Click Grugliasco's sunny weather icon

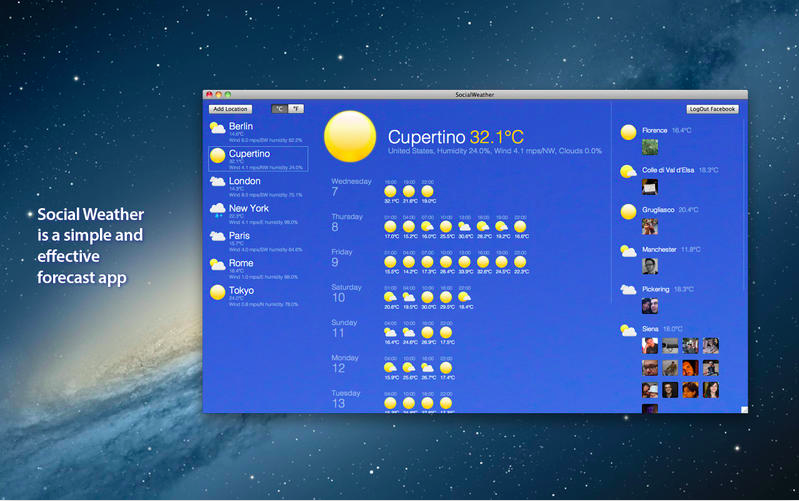coord(628,212)
